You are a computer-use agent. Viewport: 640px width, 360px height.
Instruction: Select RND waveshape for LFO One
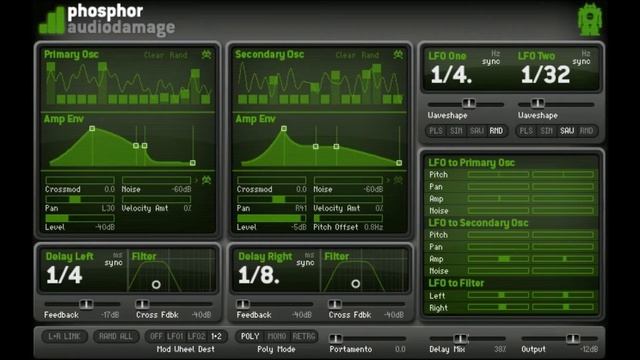coord(496,131)
